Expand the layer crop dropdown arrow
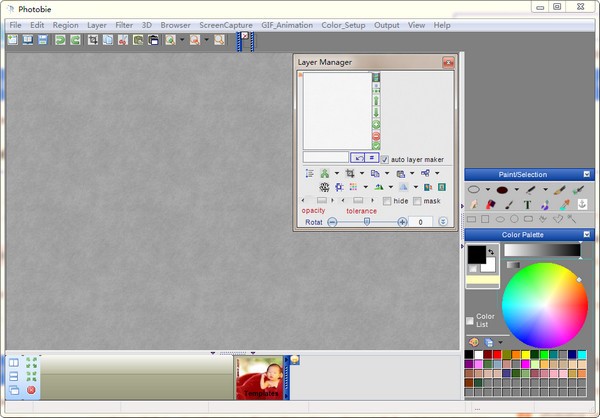 (x=362, y=173)
